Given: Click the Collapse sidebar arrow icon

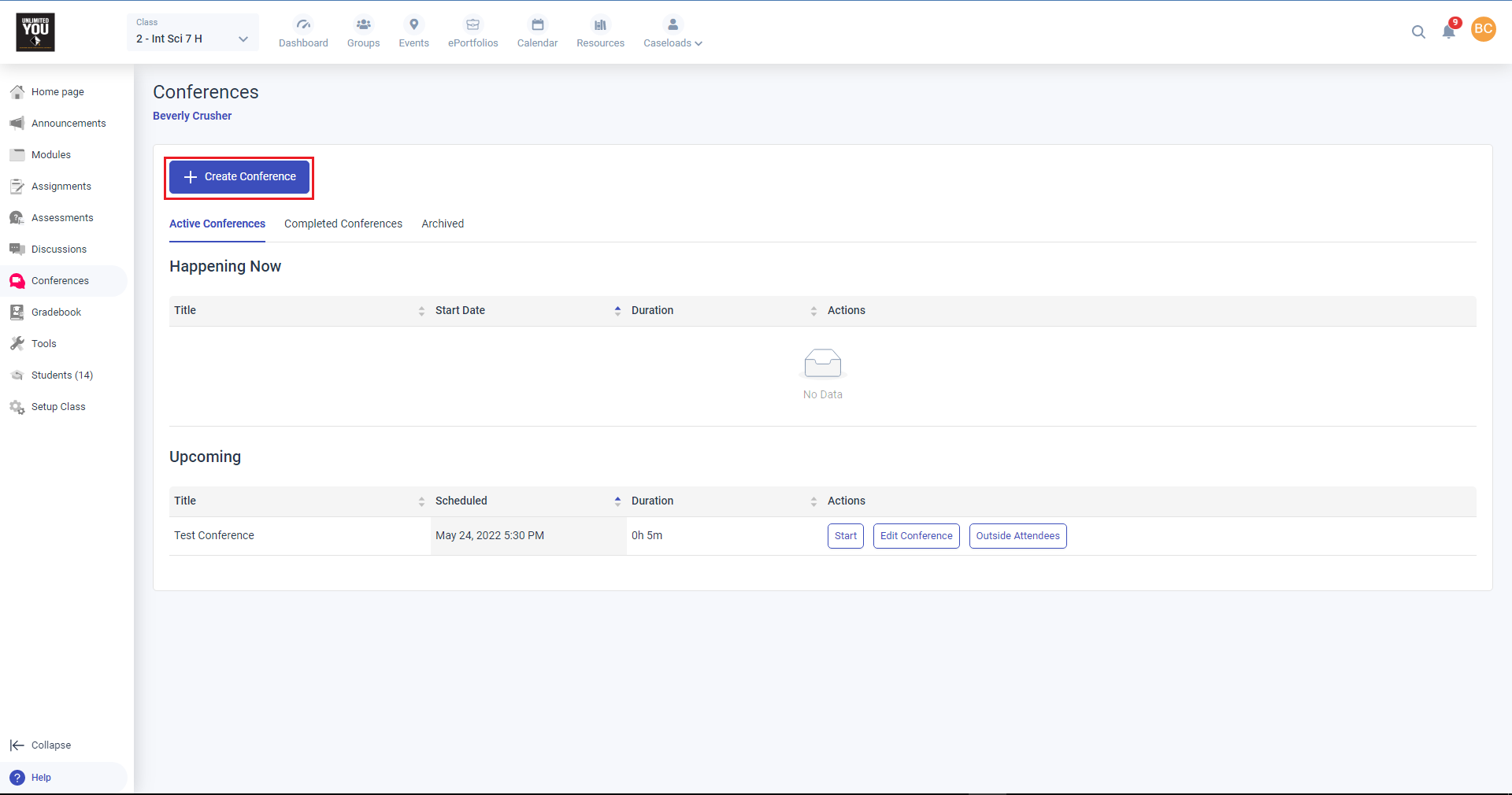Looking at the screenshot, I should (x=17, y=745).
